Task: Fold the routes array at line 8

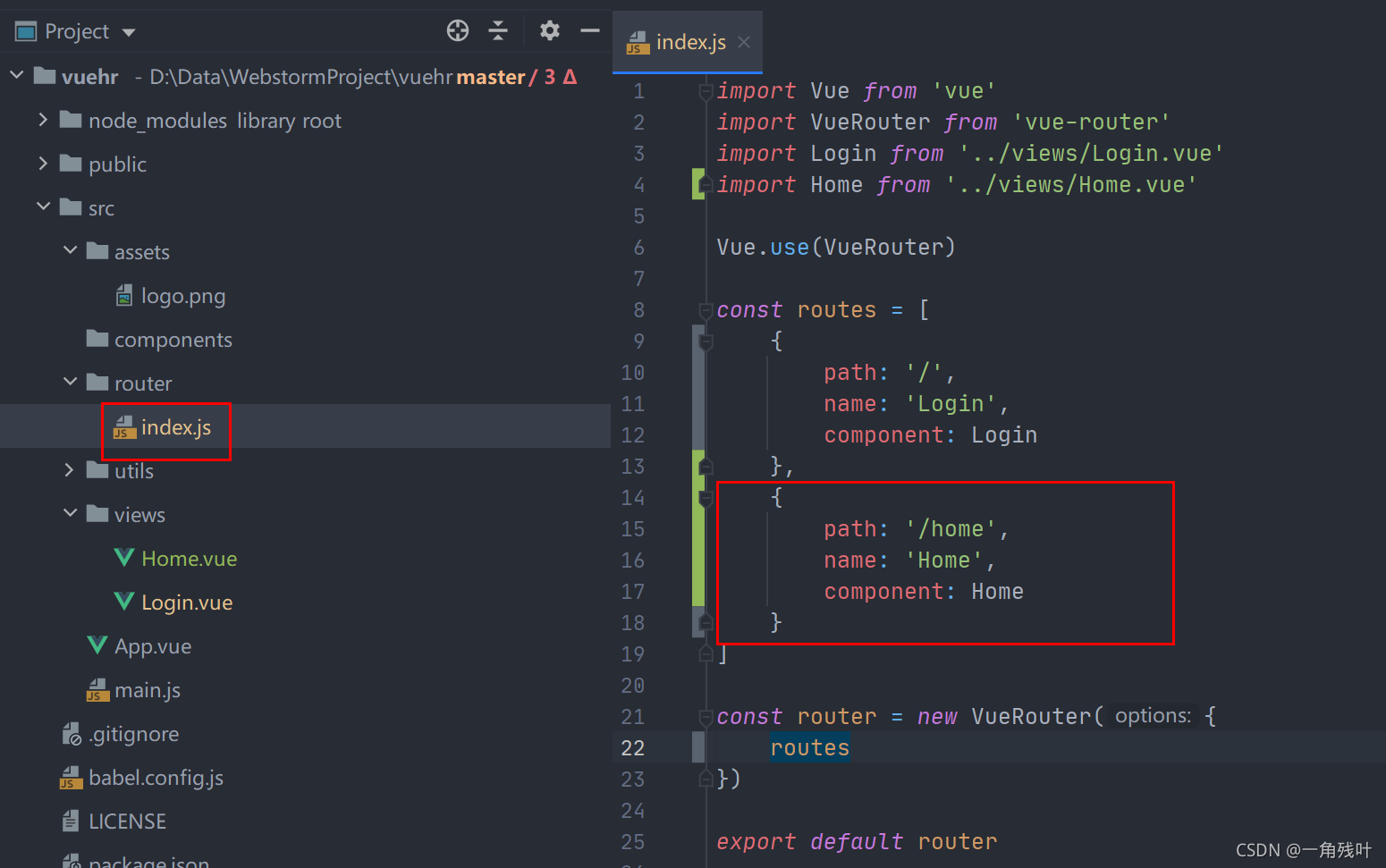Action: click(x=706, y=310)
